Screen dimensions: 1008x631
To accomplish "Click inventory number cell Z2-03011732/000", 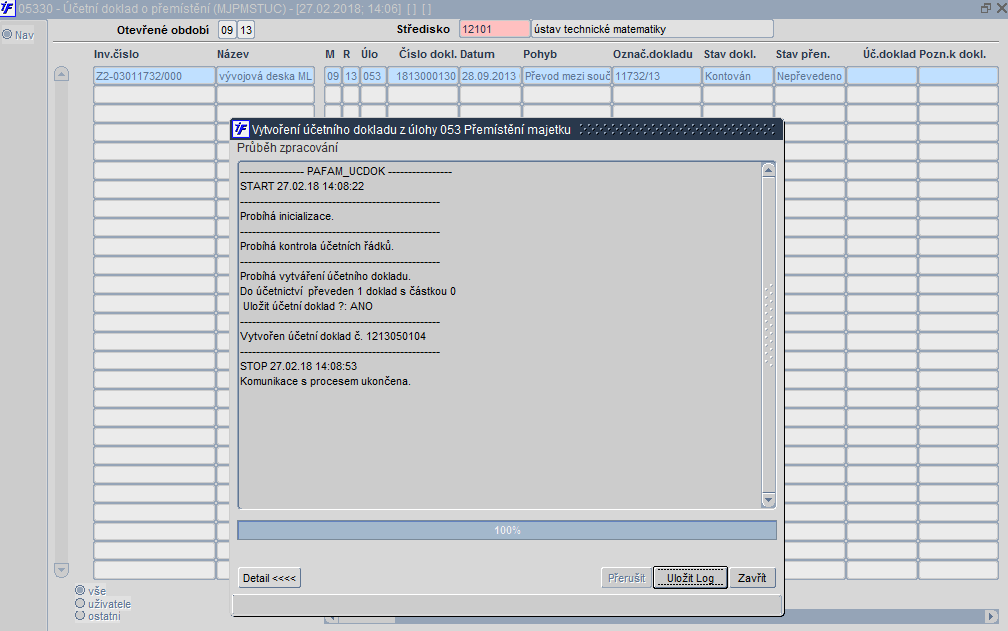I will tap(154, 76).
